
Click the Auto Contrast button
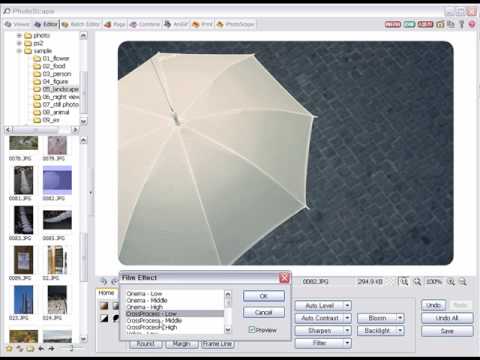tap(319, 318)
